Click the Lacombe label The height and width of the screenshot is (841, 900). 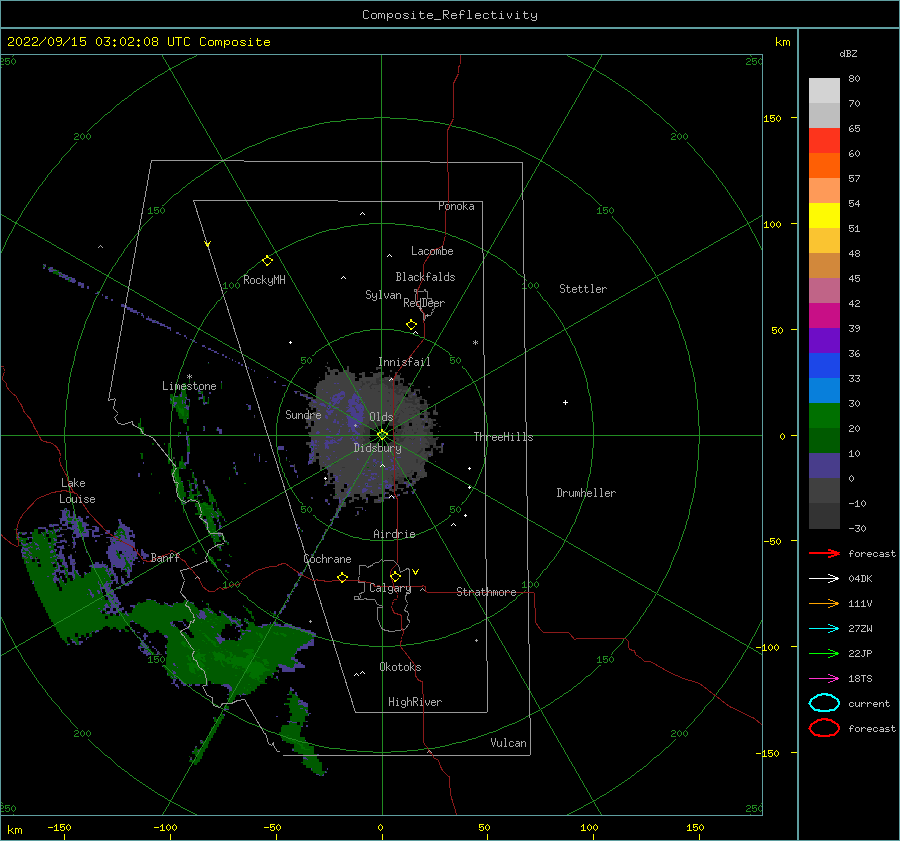coord(432,251)
